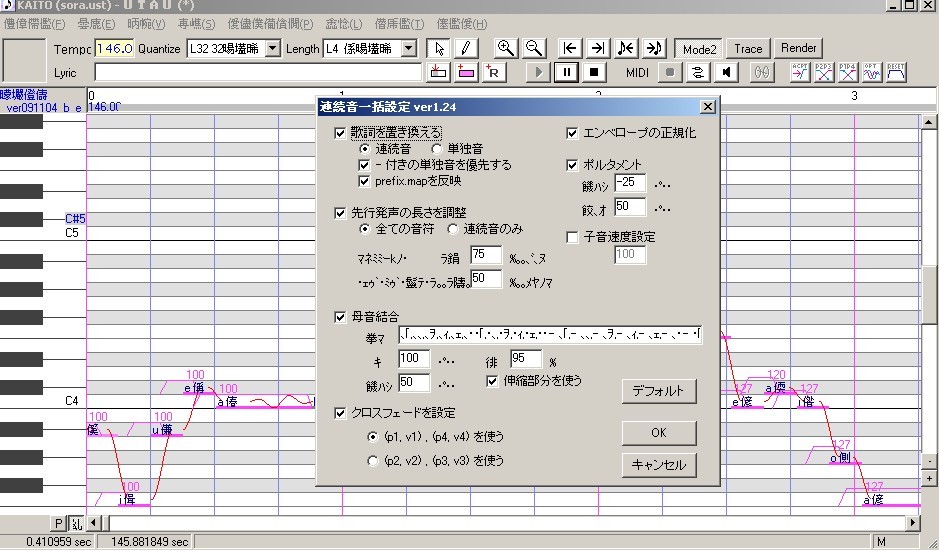Open the (T) menu
939x550 pixels.
click(x=399, y=24)
